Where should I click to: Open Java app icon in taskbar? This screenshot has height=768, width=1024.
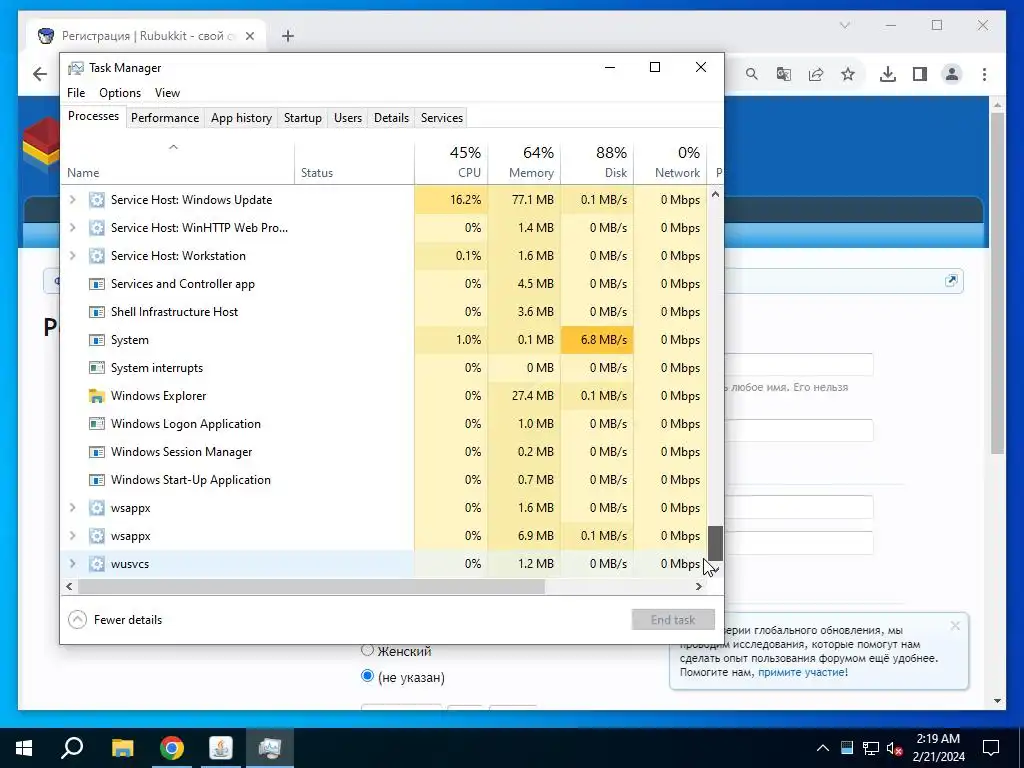pos(221,748)
